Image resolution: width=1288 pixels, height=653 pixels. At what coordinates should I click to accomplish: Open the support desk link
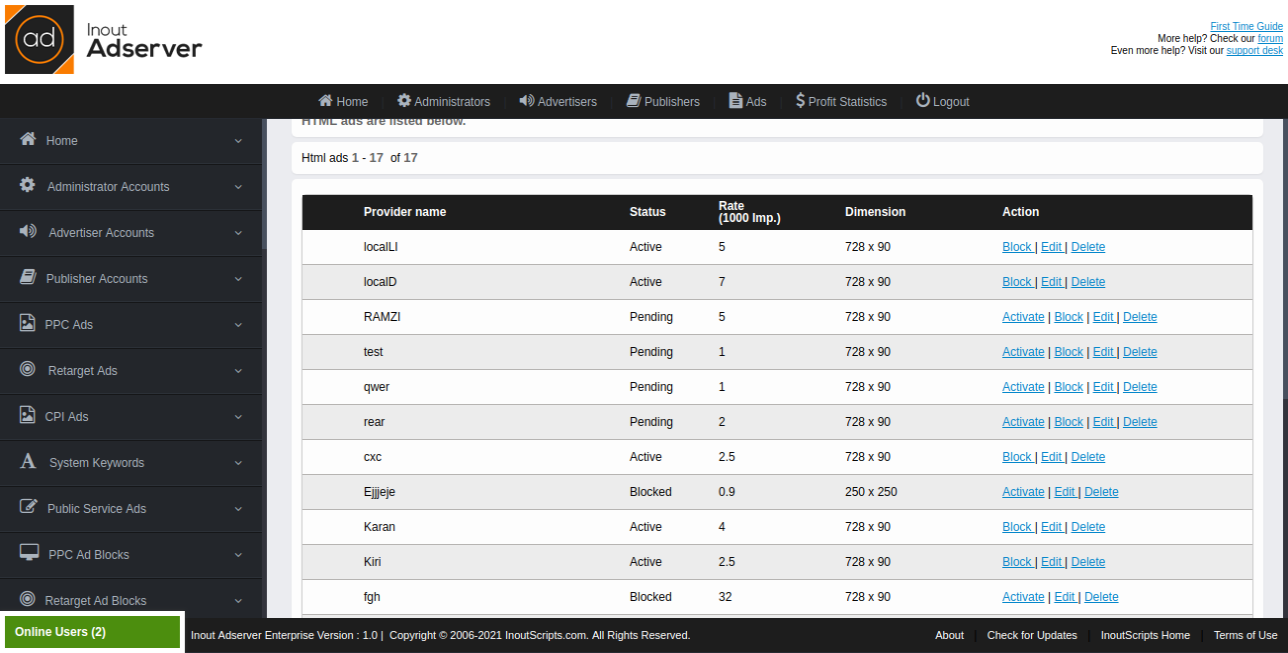click(x=1254, y=50)
